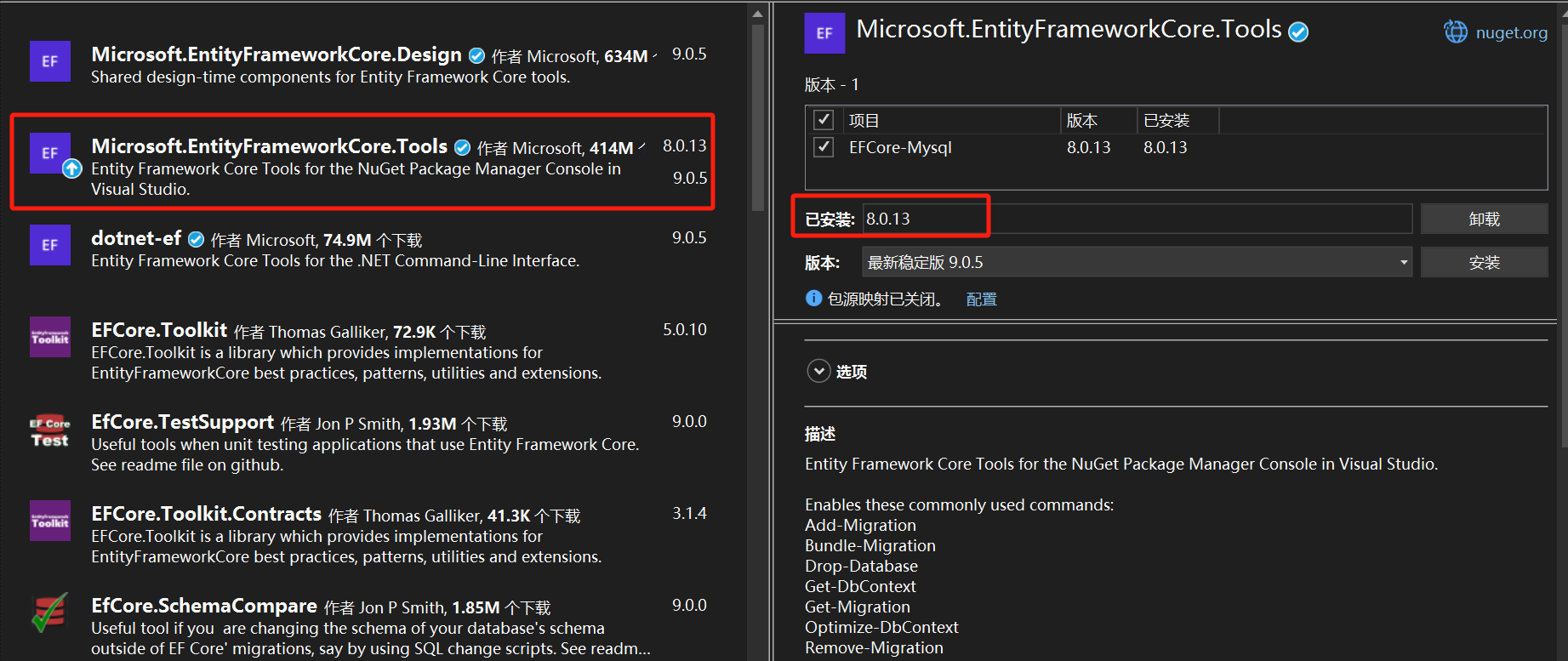Screen dimensions: 1568x661
Task: Click version 8.0.13 beside Tools package entry
Action: click(685, 145)
